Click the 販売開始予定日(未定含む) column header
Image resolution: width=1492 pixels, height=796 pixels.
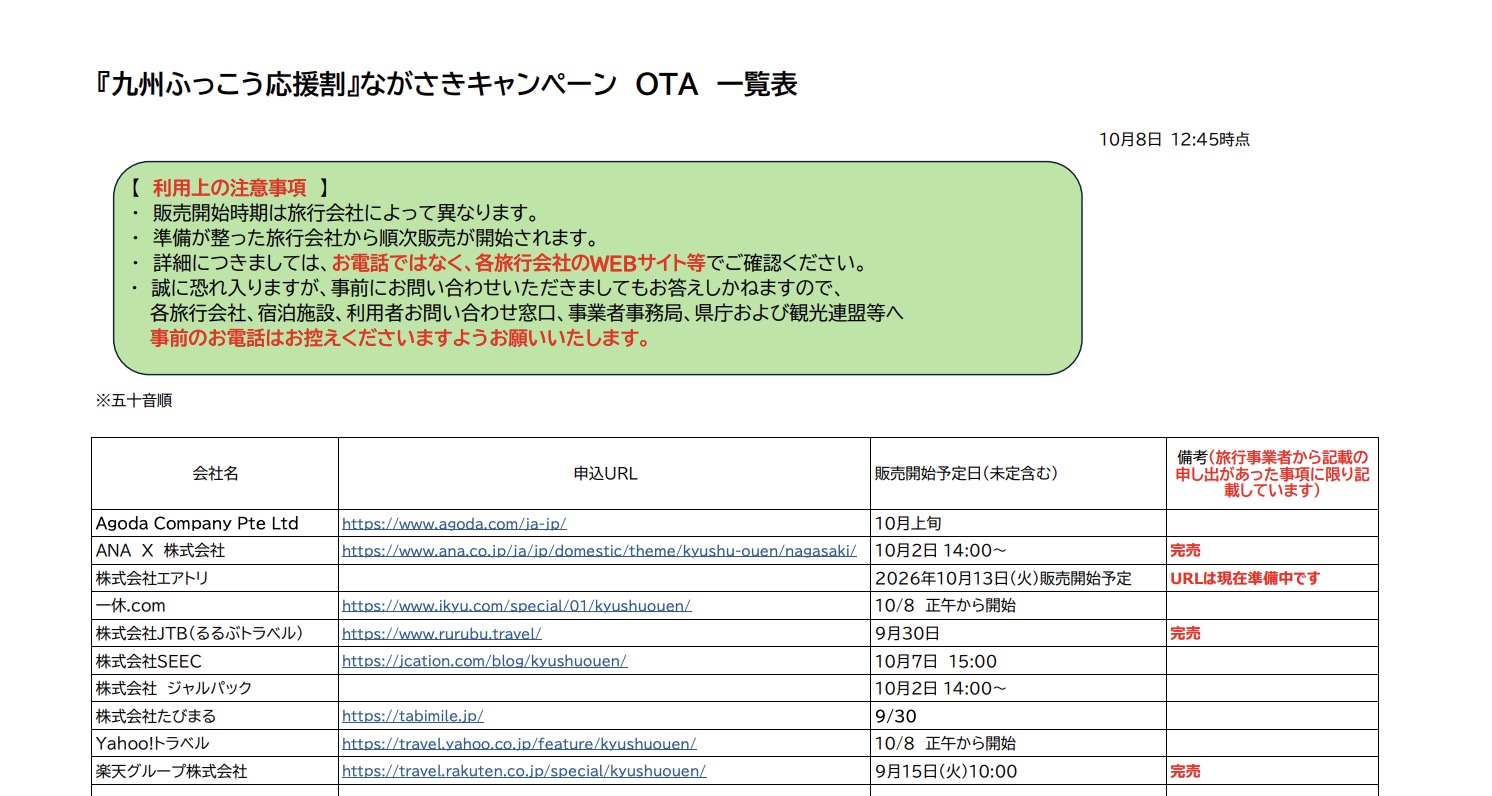(1018, 474)
